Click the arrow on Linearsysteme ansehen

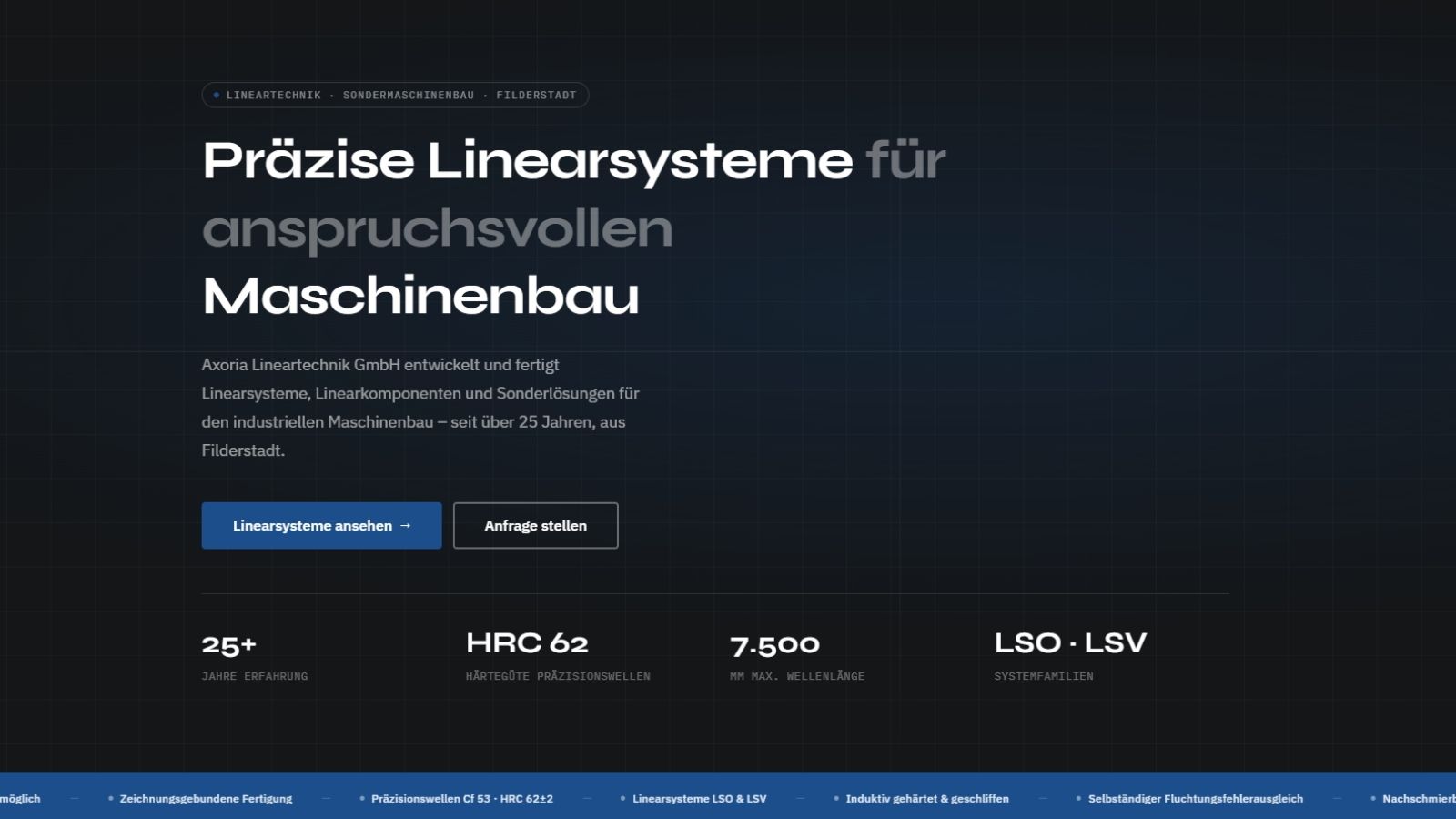[x=406, y=525]
